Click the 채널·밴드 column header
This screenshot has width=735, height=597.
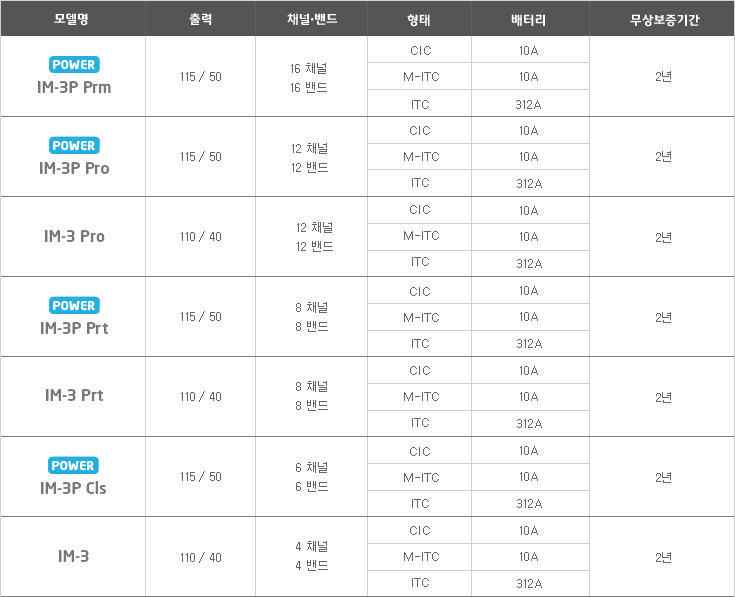(x=311, y=19)
